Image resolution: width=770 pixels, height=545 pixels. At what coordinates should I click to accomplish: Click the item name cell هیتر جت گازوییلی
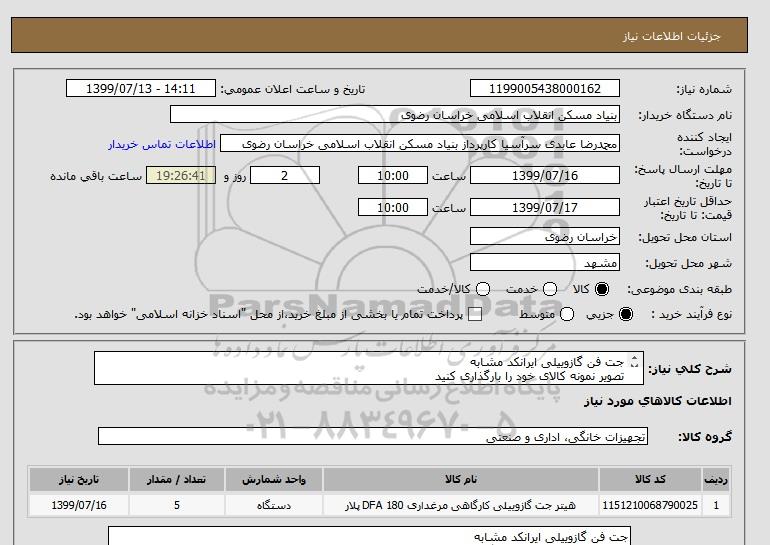pos(461,505)
